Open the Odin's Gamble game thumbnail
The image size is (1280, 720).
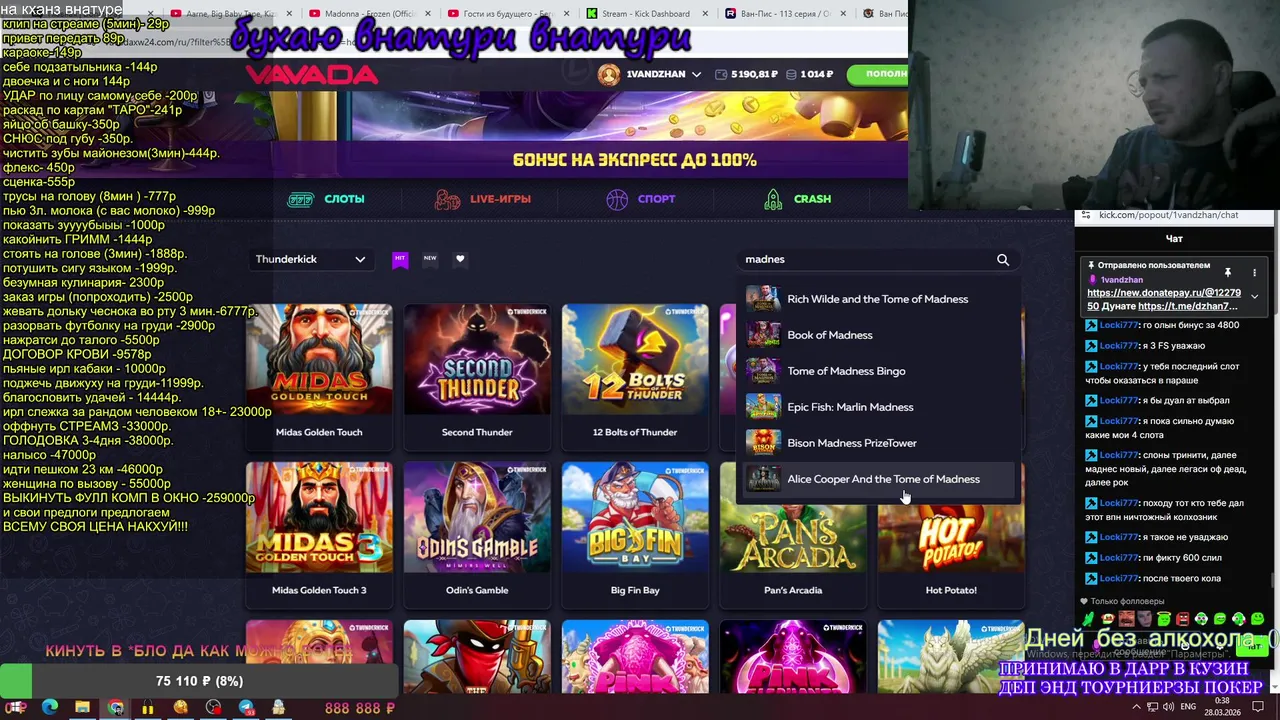[477, 517]
